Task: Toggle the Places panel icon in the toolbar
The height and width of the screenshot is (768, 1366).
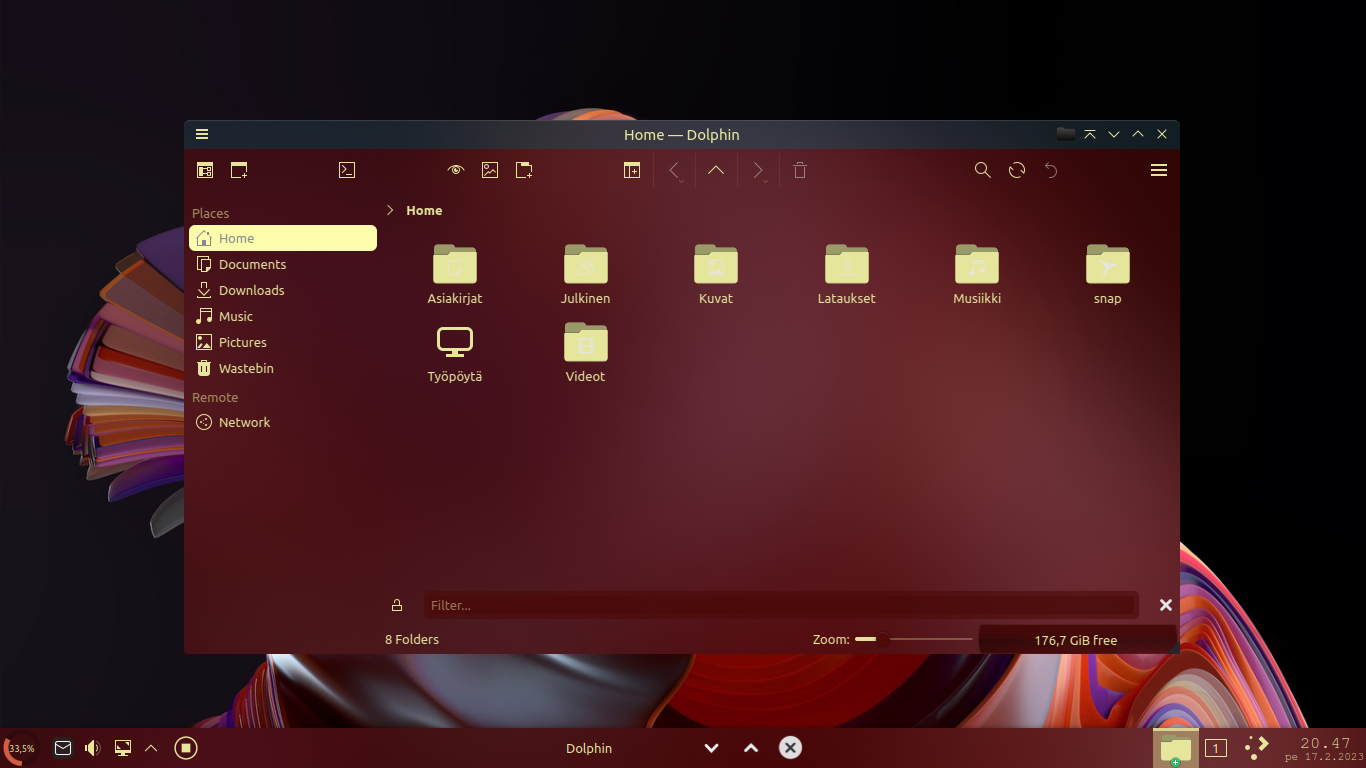Action: coord(205,170)
